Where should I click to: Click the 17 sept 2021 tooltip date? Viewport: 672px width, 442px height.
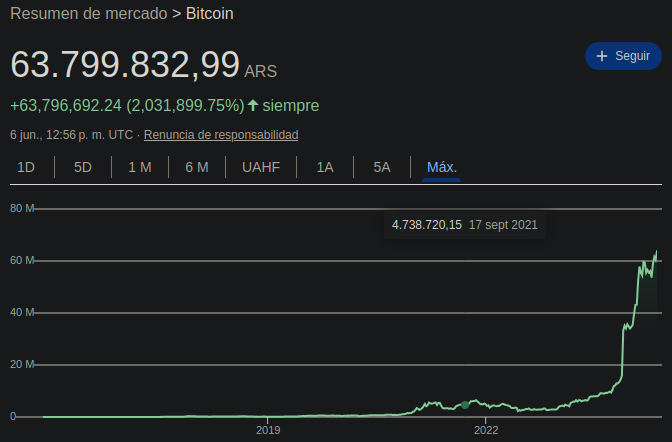pos(503,225)
